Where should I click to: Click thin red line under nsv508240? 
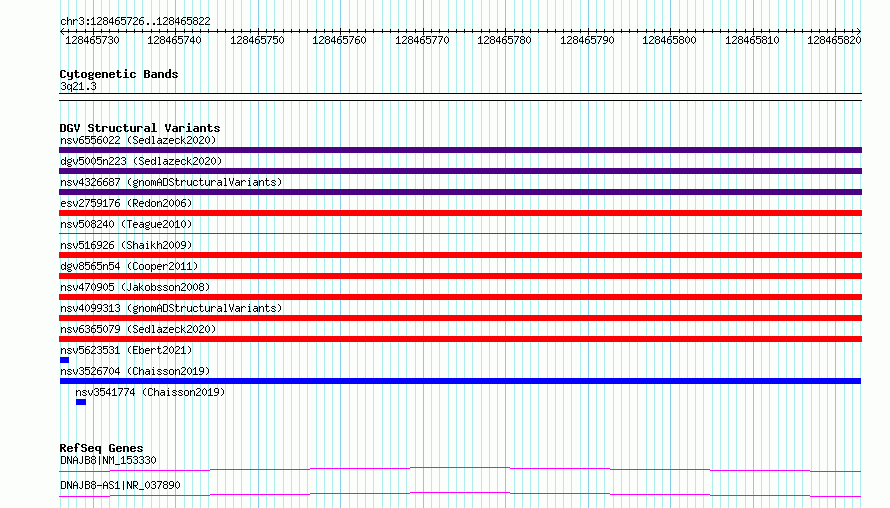(460, 233)
